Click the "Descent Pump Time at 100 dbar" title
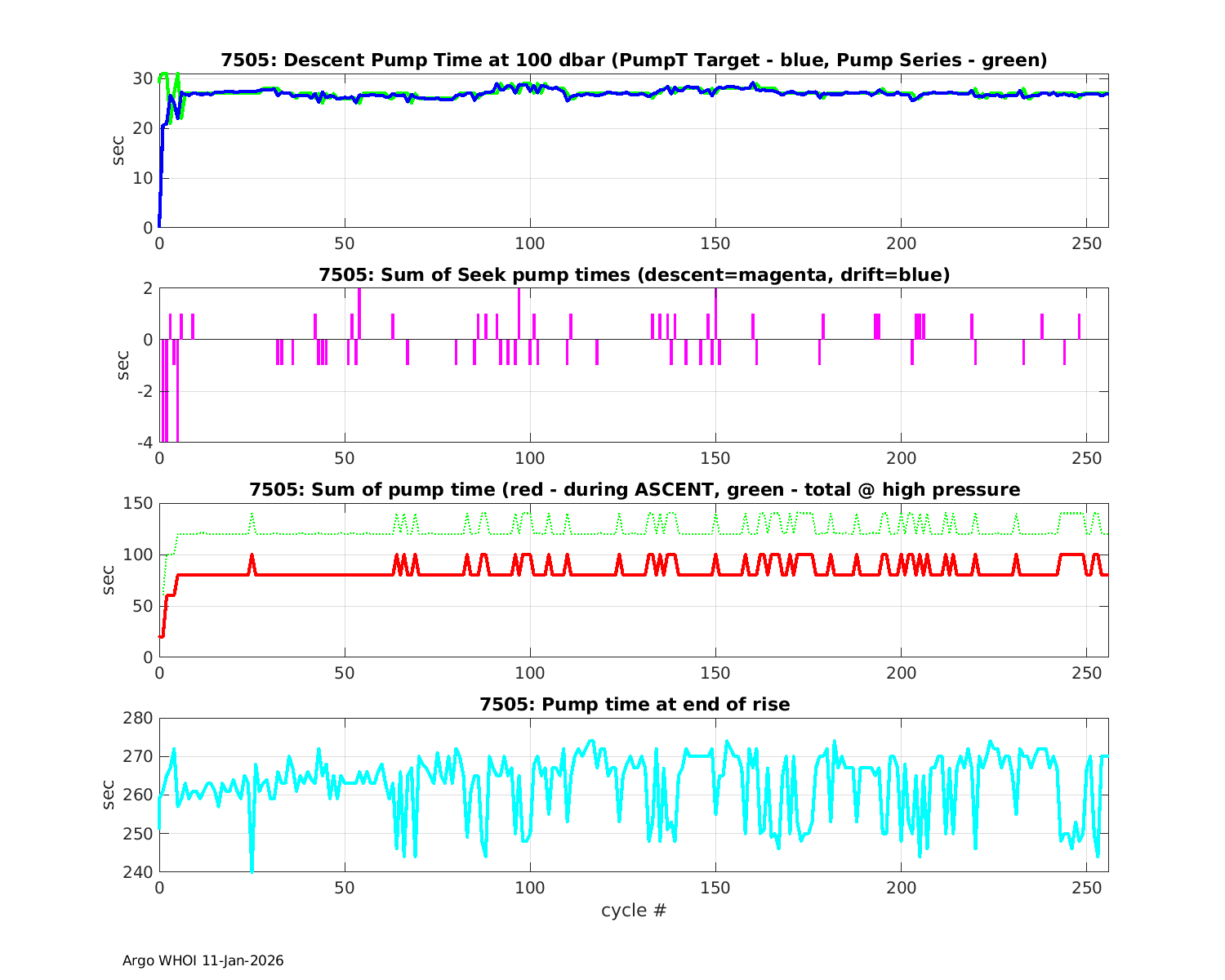The height and width of the screenshot is (980, 1225). [634, 60]
